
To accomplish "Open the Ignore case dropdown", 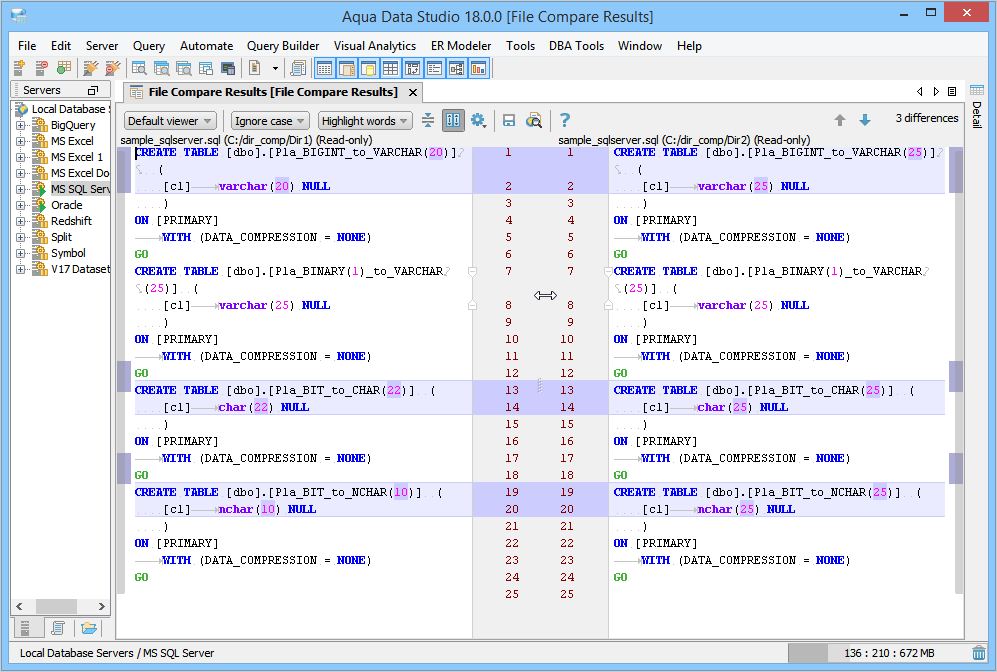I will coord(270,121).
